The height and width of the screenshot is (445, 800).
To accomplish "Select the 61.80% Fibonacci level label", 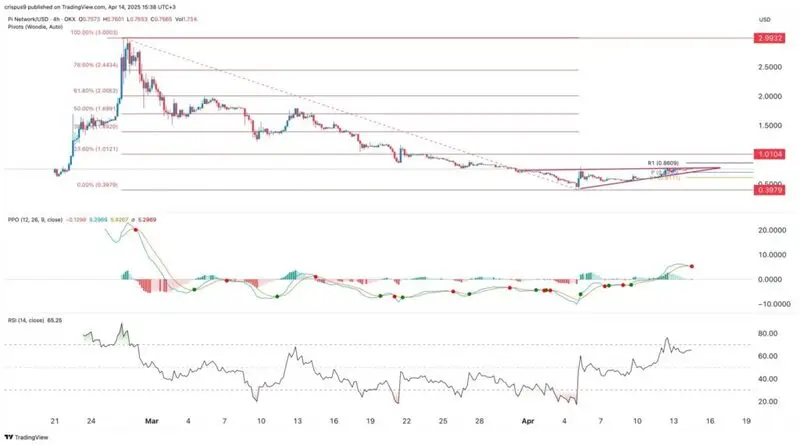I will click(96, 91).
